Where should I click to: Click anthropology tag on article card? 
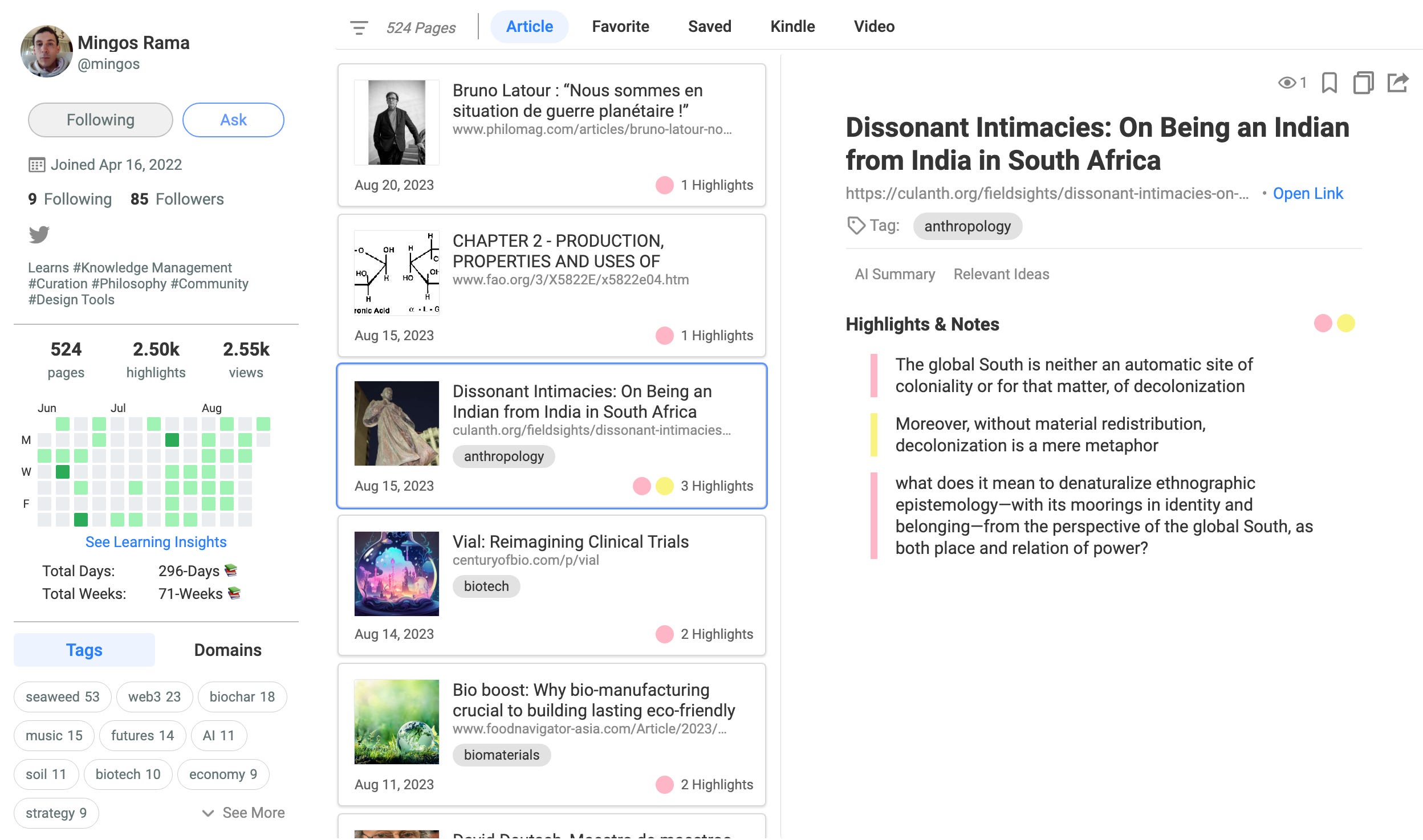point(504,456)
